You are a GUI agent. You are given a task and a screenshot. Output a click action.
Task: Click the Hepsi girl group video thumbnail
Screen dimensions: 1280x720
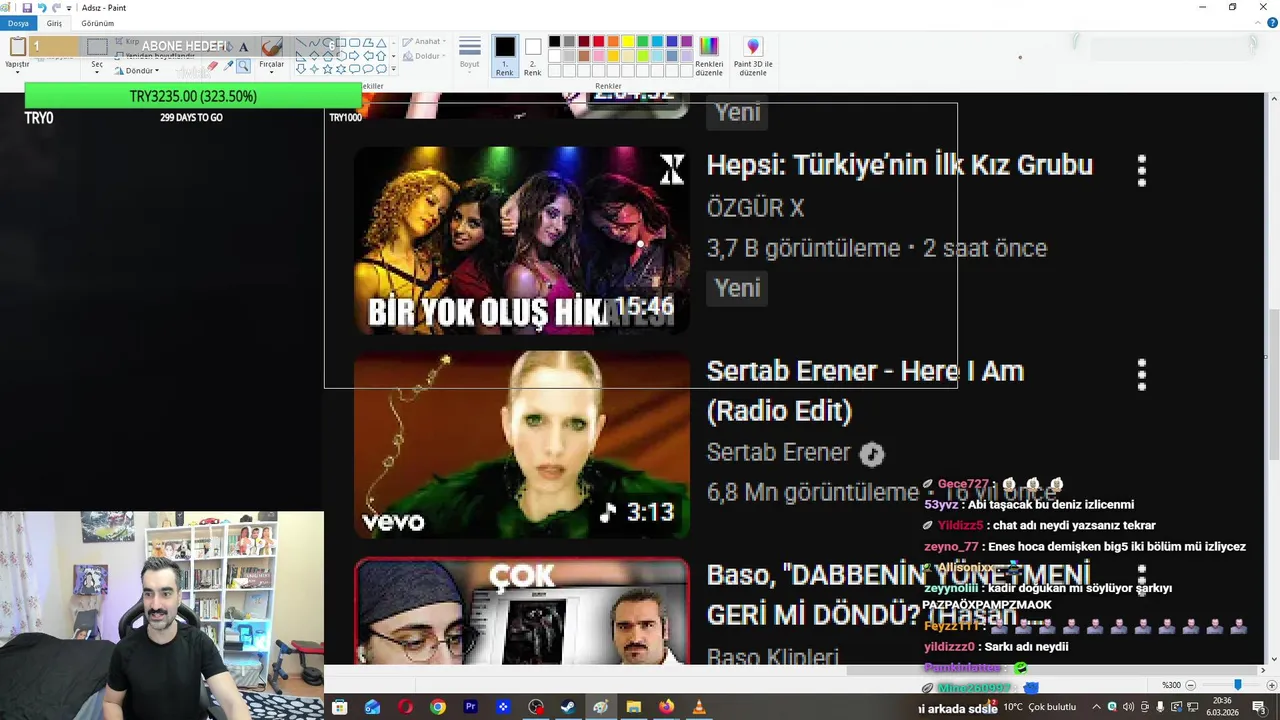(x=521, y=240)
